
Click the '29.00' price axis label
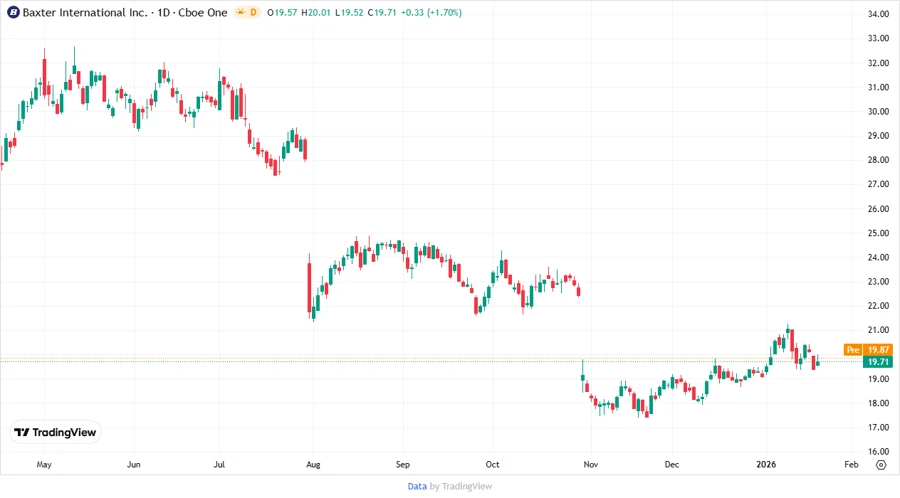(x=878, y=135)
